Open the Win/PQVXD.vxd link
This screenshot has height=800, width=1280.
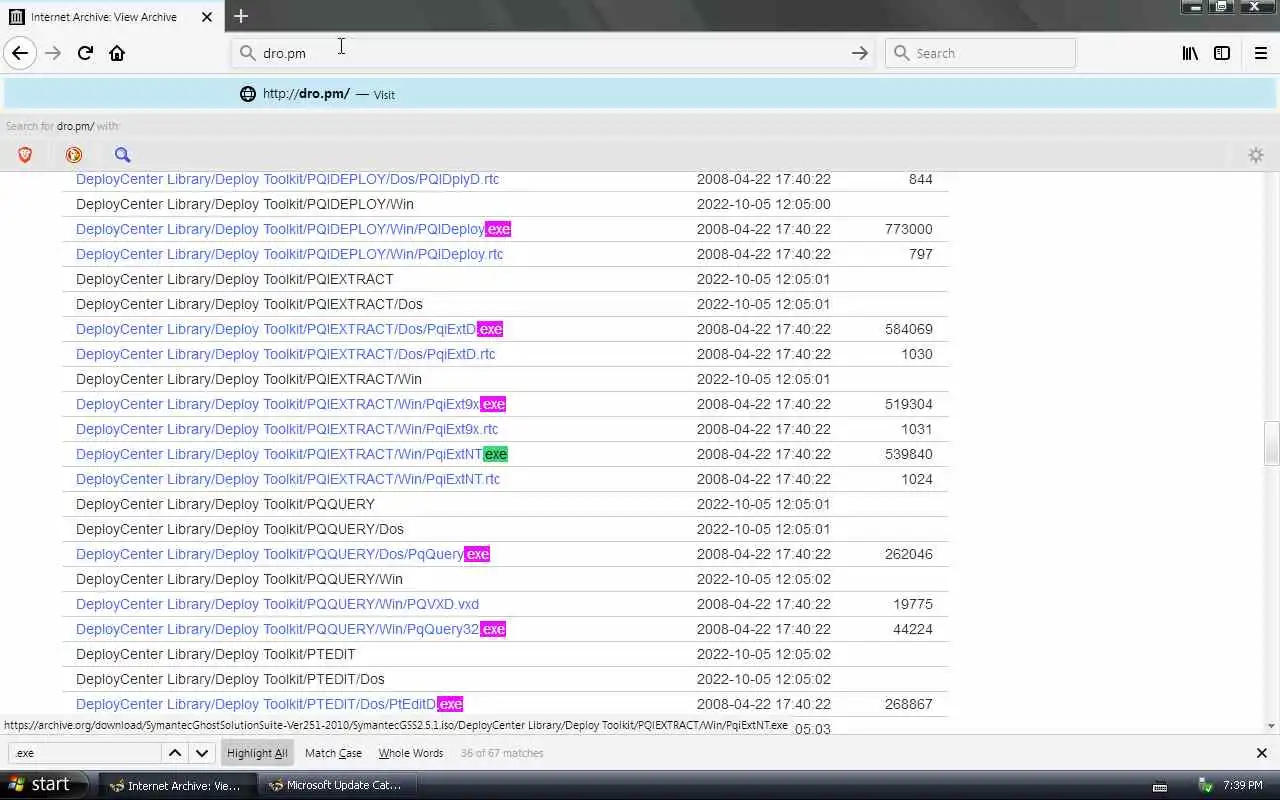(x=277, y=604)
